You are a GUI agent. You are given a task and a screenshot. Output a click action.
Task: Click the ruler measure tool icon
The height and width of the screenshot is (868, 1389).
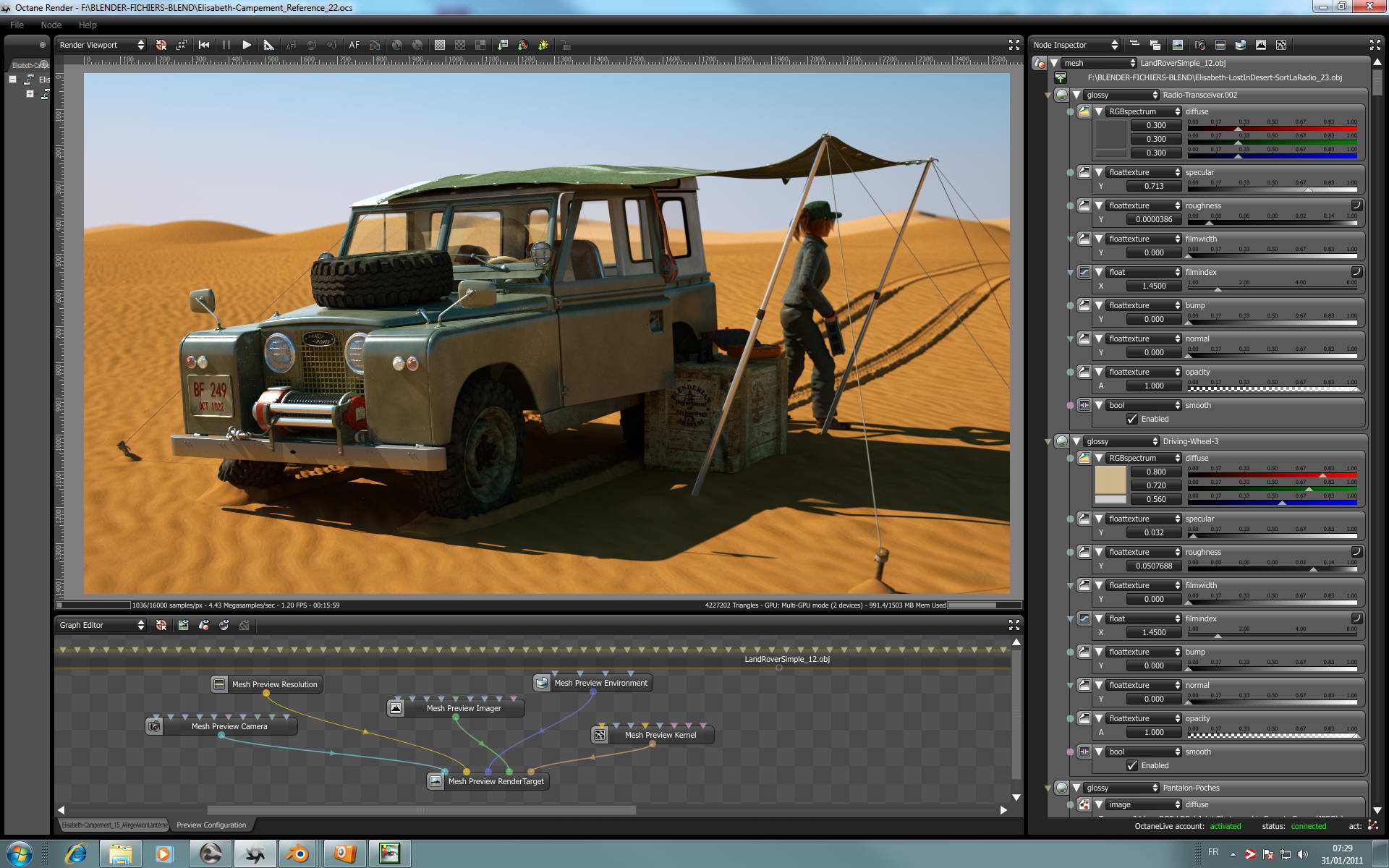tap(268, 45)
